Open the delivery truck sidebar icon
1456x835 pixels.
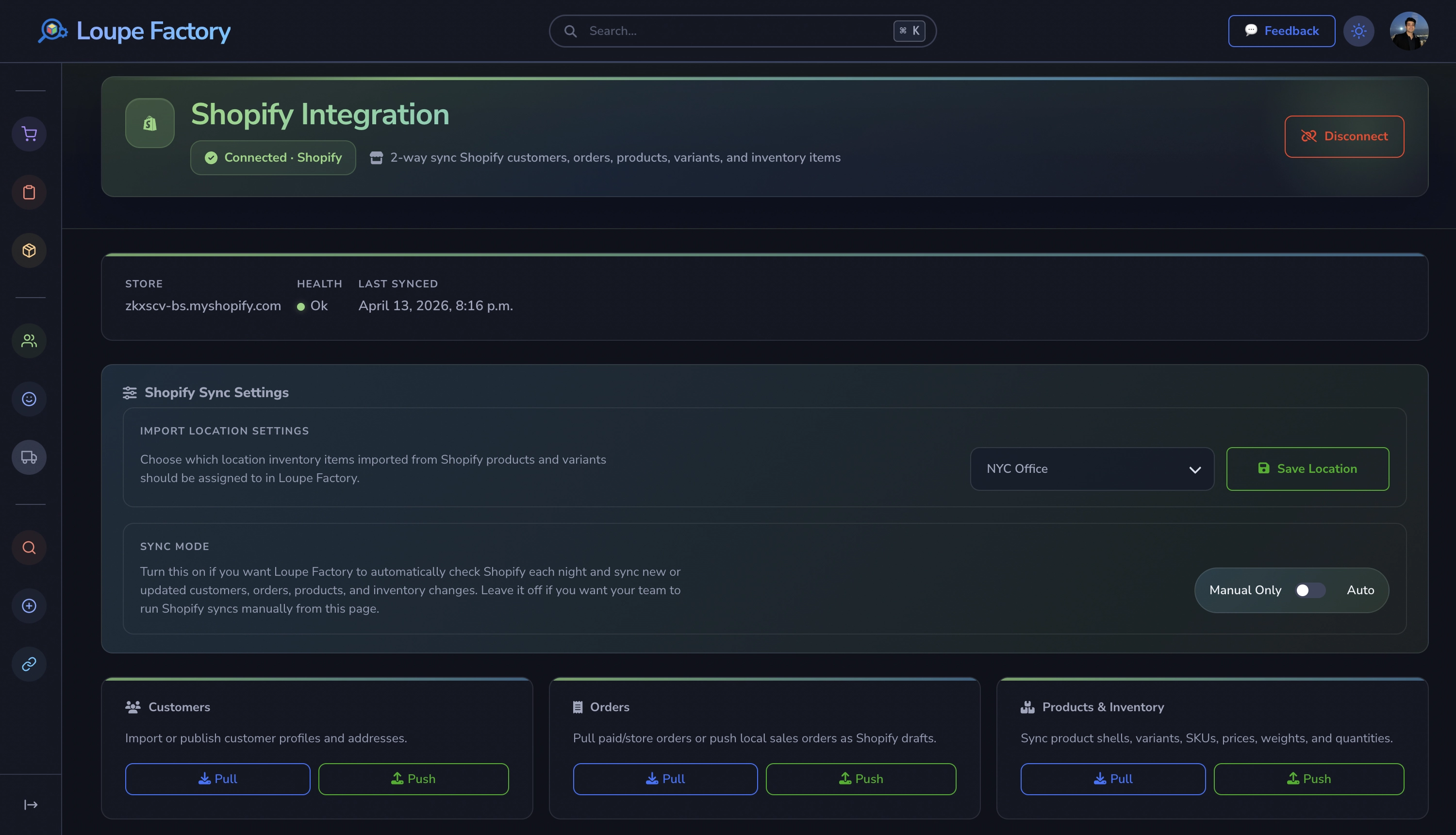[x=29, y=457]
